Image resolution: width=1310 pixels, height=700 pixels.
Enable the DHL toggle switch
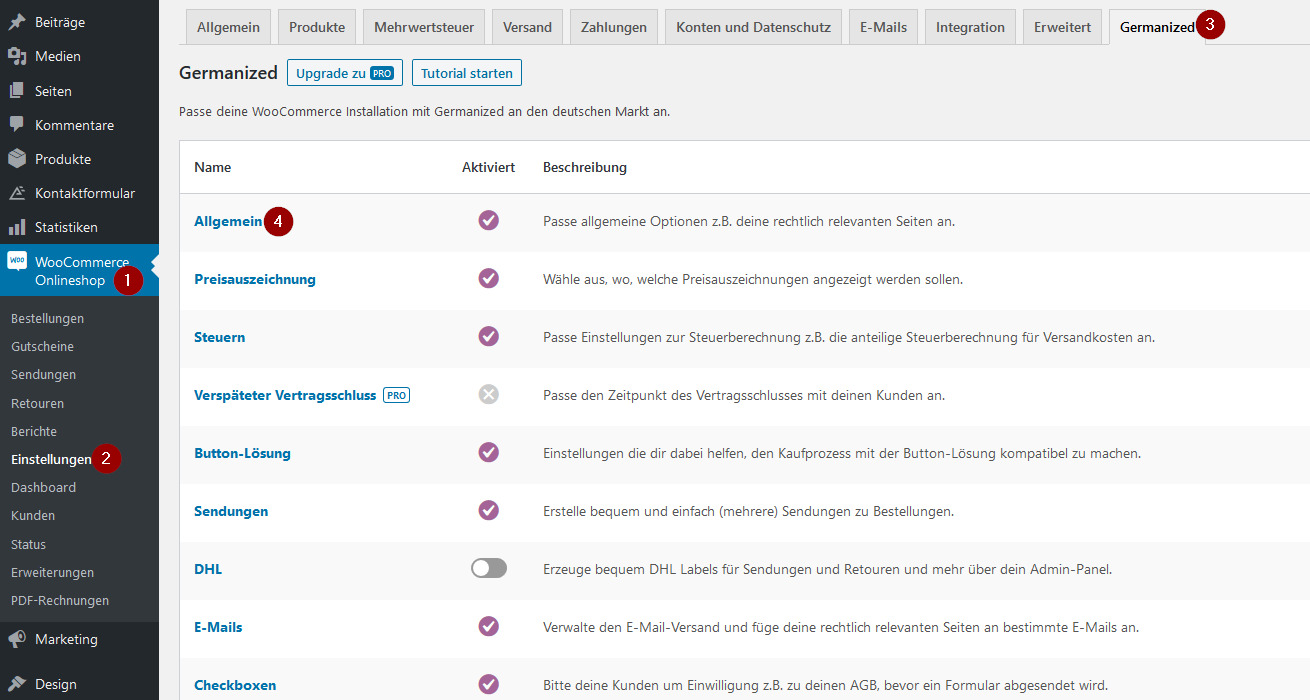(489, 569)
